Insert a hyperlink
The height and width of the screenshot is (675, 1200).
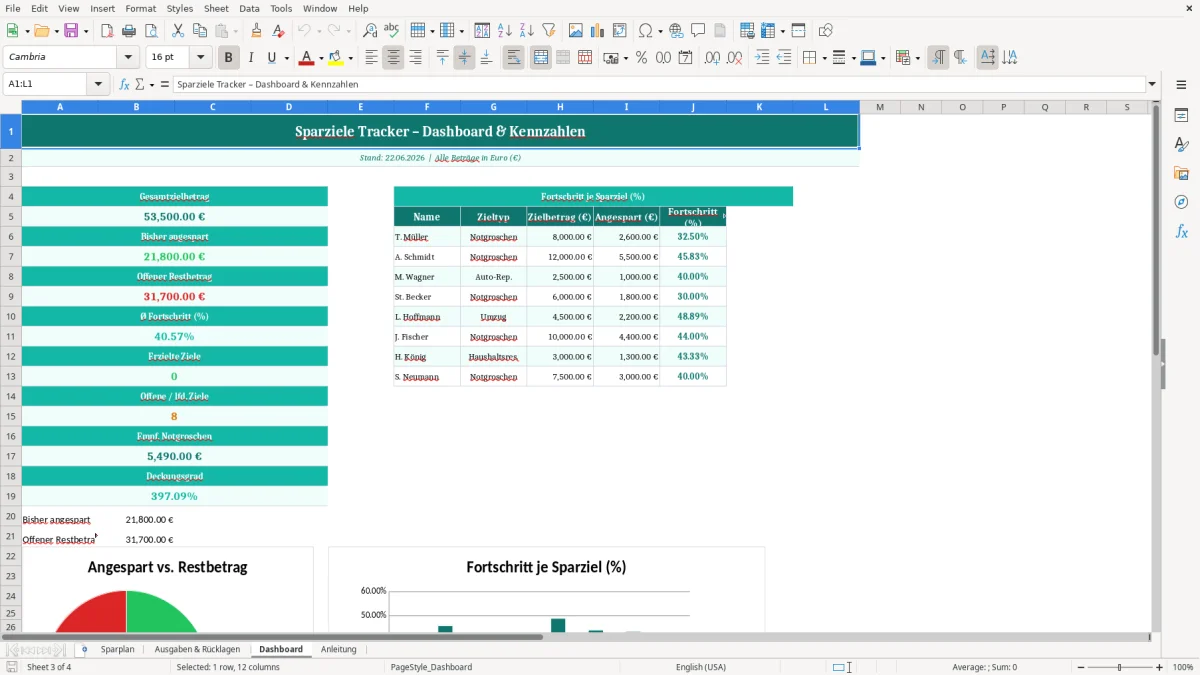(x=677, y=31)
